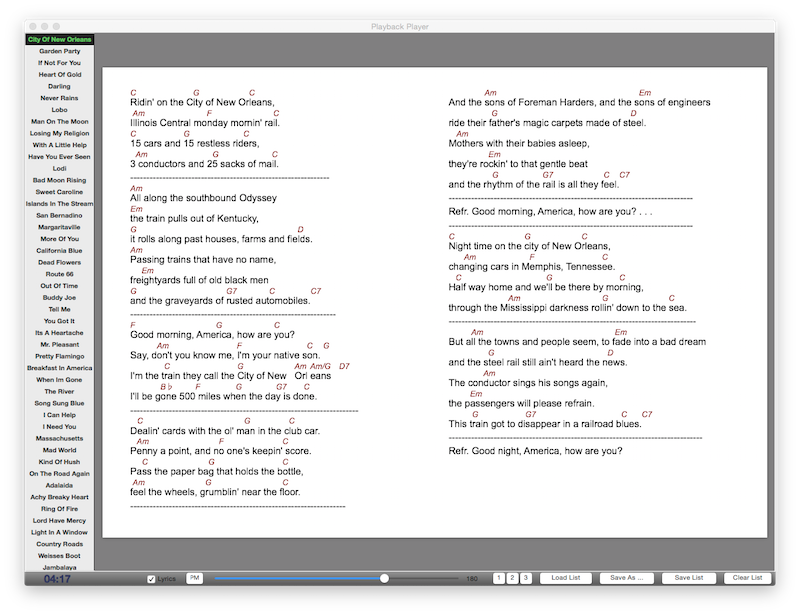
Task: Select Lobo in the song list
Action: coord(60,110)
